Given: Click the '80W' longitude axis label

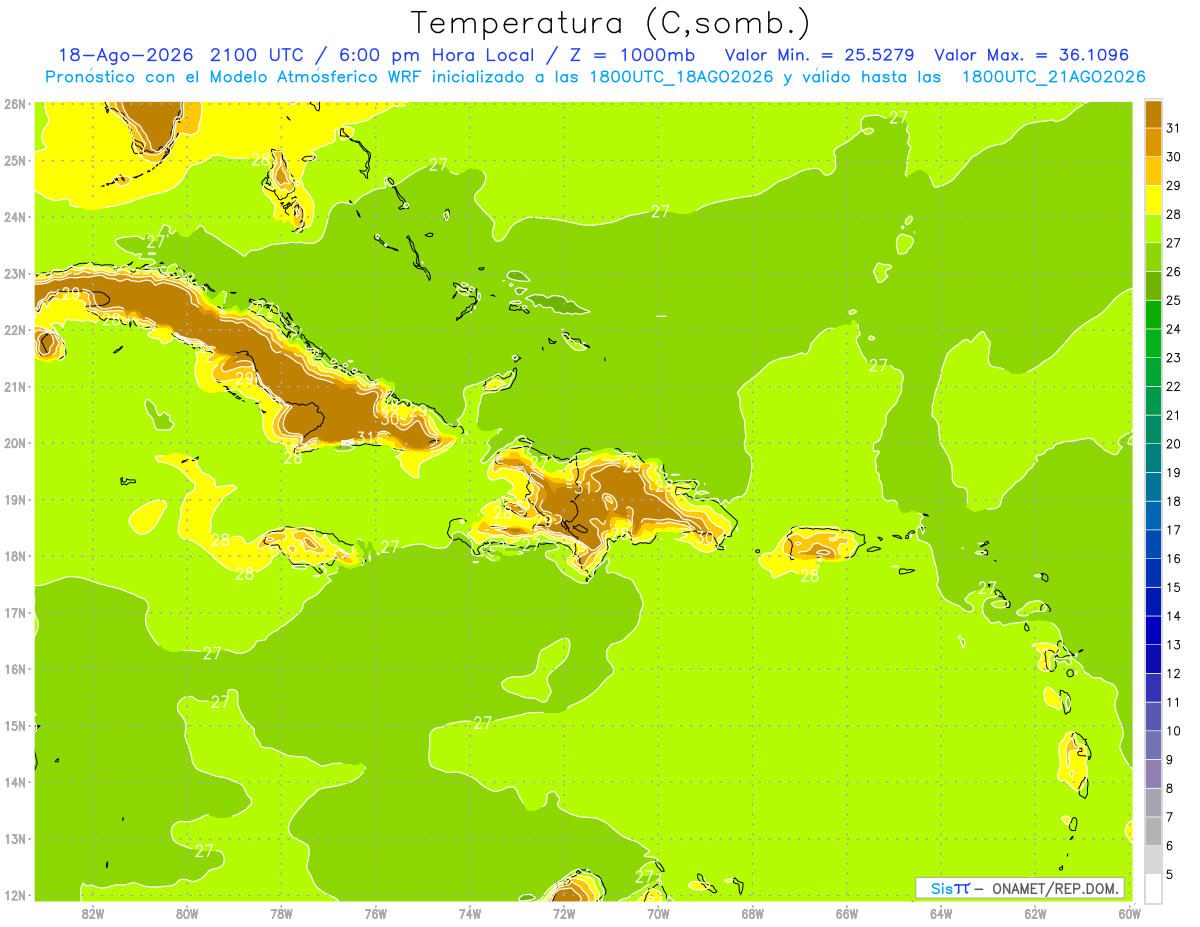Looking at the screenshot, I should (187, 914).
